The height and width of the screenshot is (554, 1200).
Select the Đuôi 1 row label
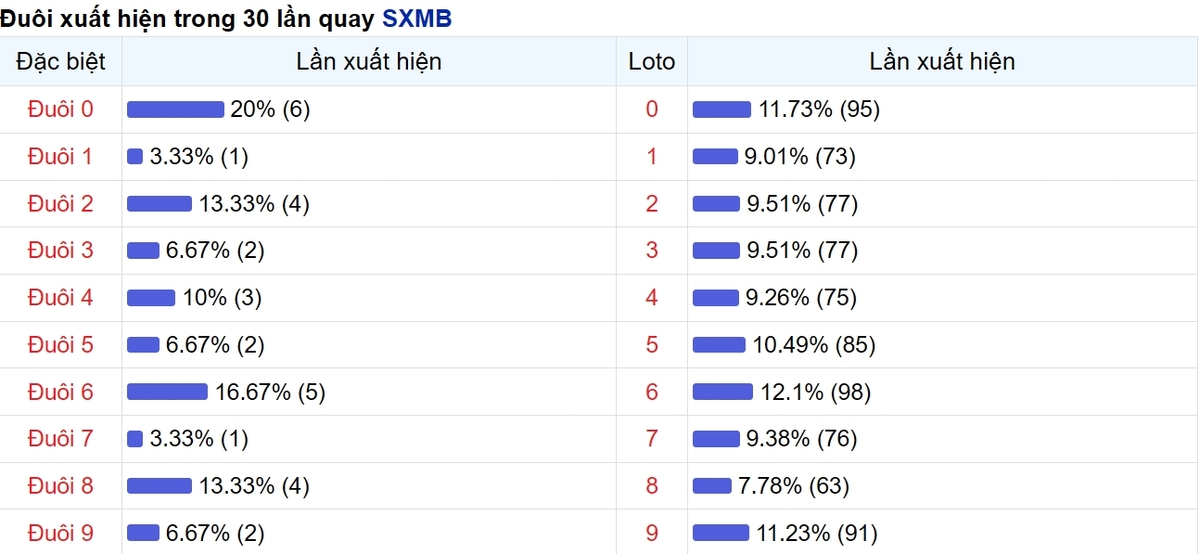[61, 156]
